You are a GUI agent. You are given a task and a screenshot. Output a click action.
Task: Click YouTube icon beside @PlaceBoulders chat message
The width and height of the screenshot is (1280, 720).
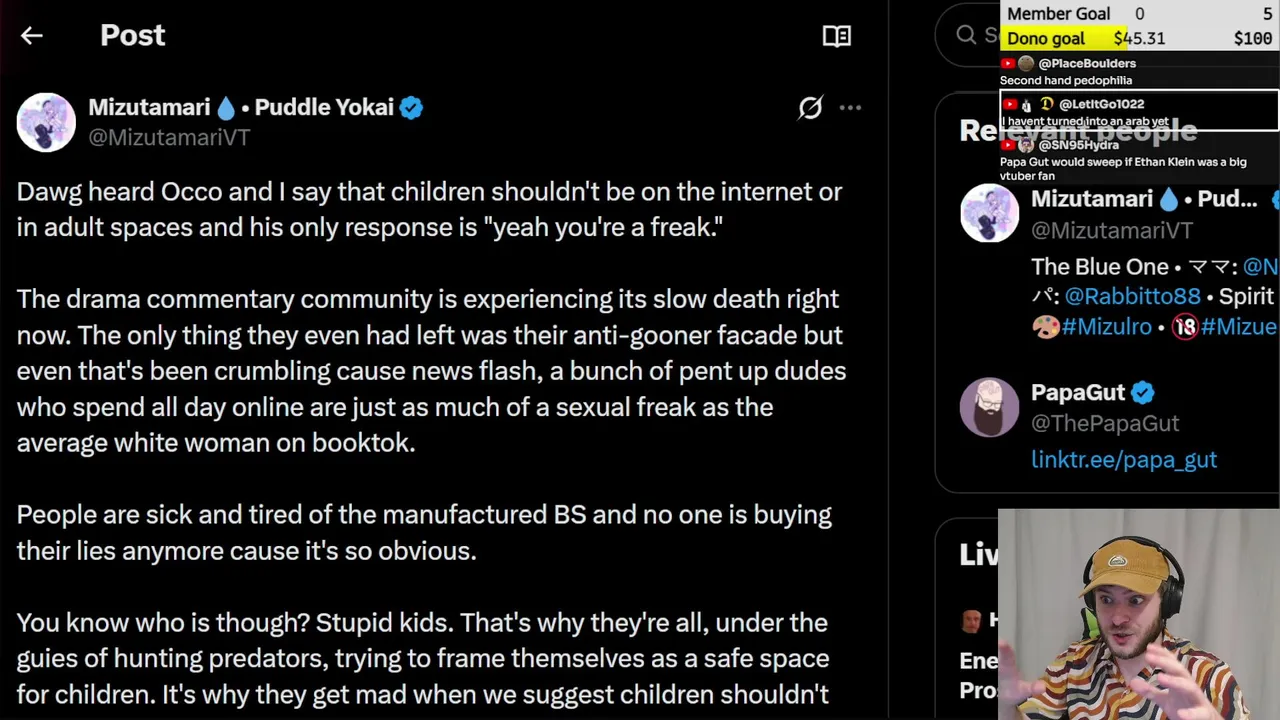click(x=1008, y=64)
